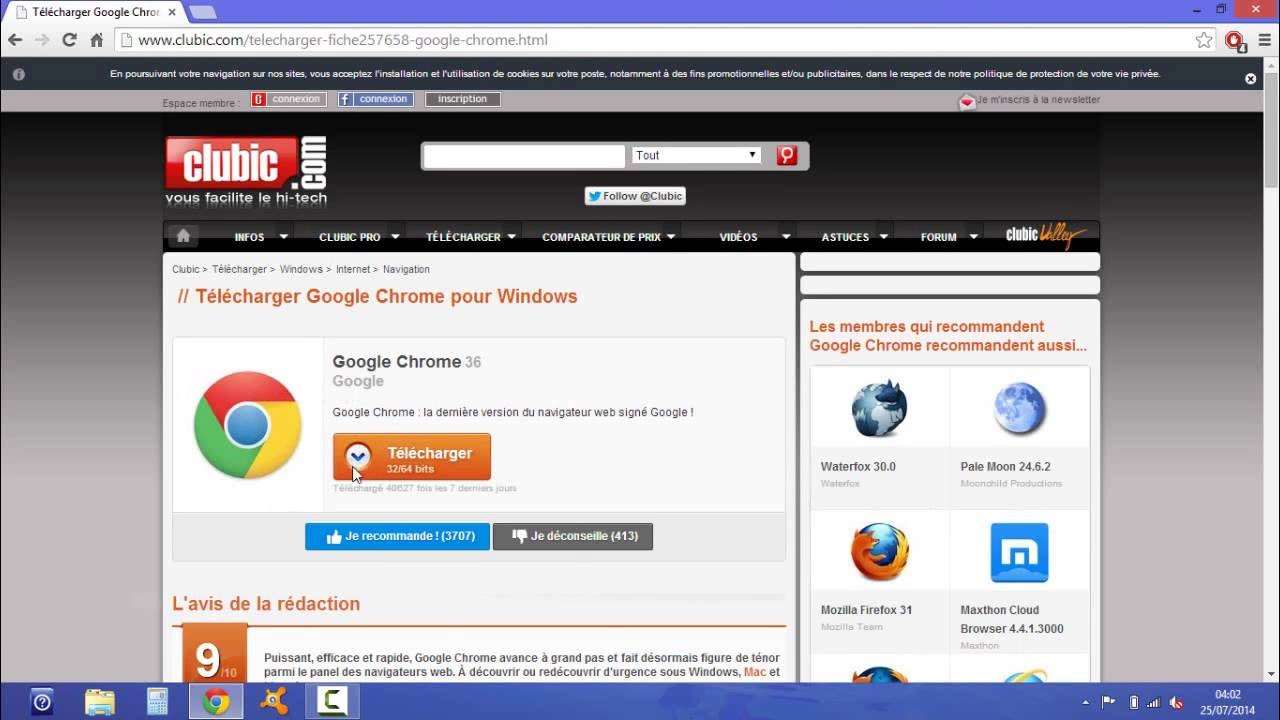The width and height of the screenshot is (1280, 720).
Task: Bookmark this page with the star icon
Action: coord(1204,40)
